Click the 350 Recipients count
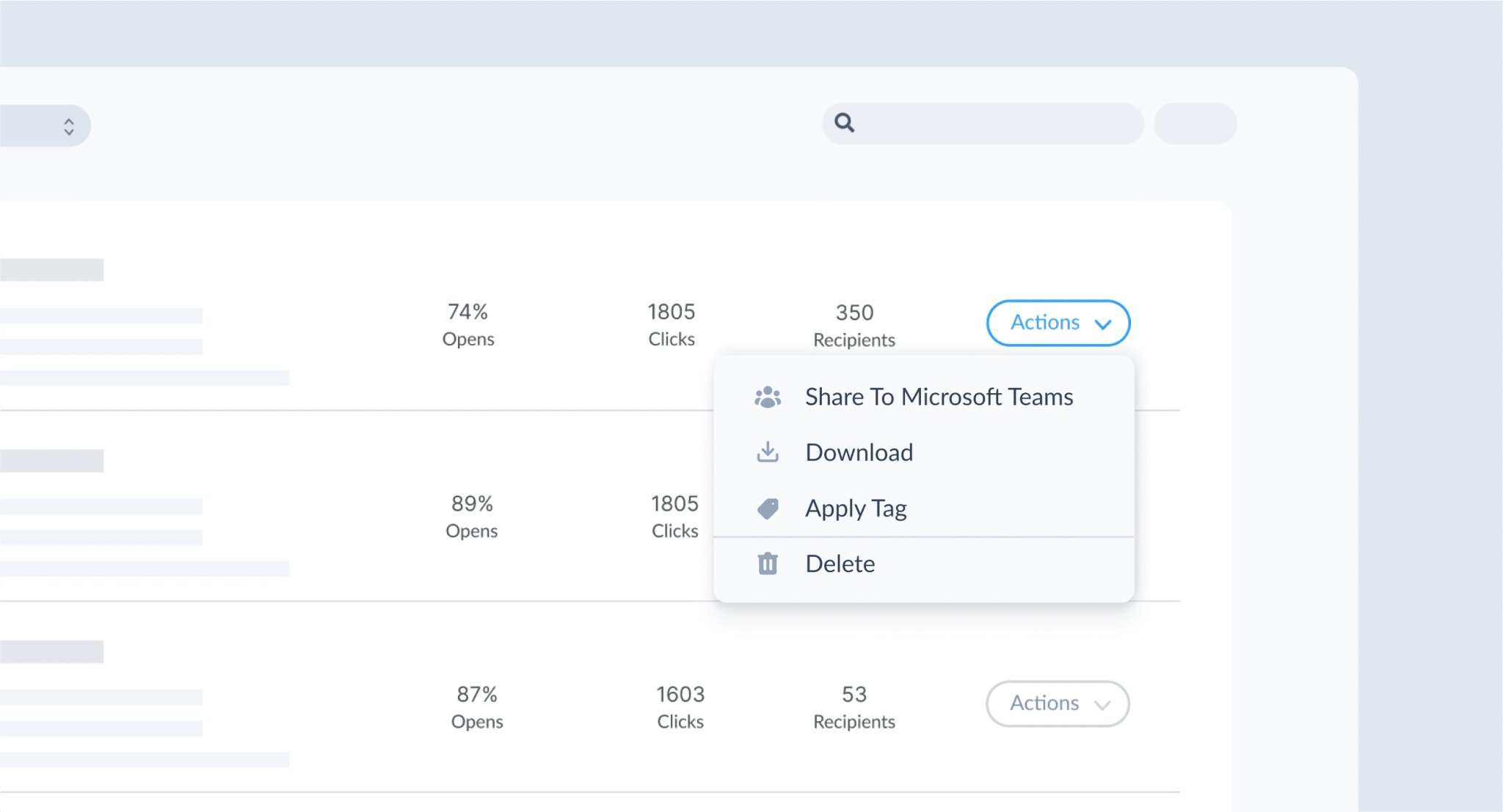 [854, 325]
